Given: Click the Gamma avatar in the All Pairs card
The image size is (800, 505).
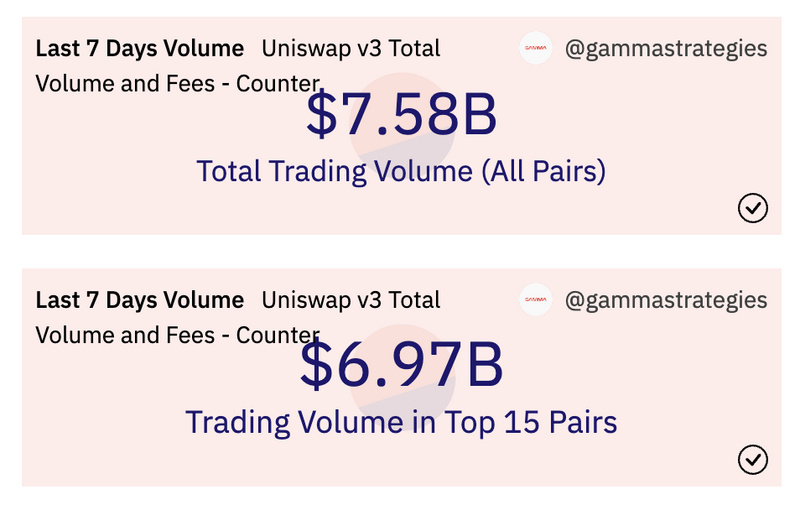Looking at the screenshot, I should point(536,48).
